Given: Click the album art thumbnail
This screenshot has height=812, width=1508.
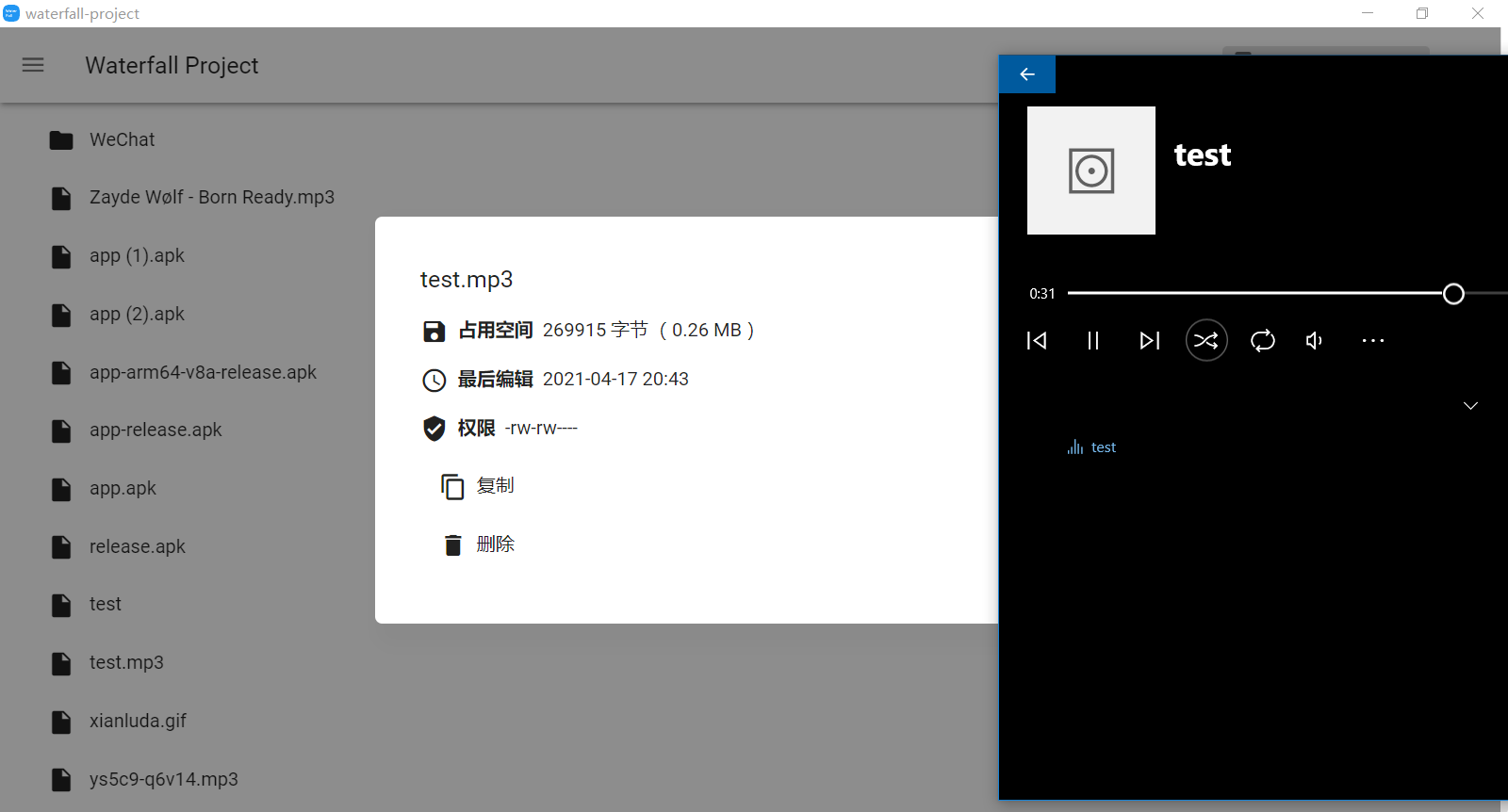Looking at the screenshot, I should tap(1091, 171).
